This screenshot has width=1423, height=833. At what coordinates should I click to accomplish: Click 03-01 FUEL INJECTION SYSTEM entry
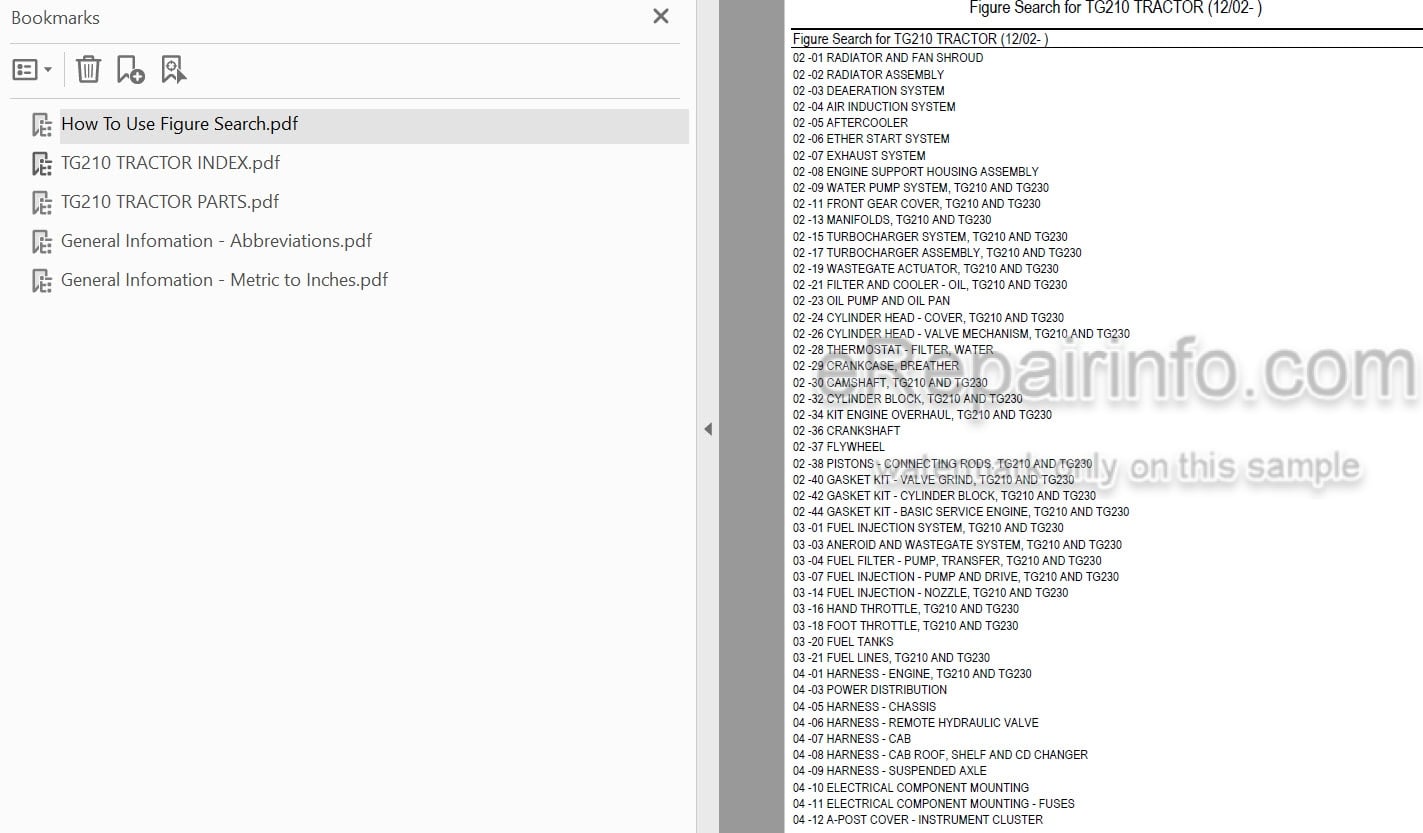click(x=928, y=528)
